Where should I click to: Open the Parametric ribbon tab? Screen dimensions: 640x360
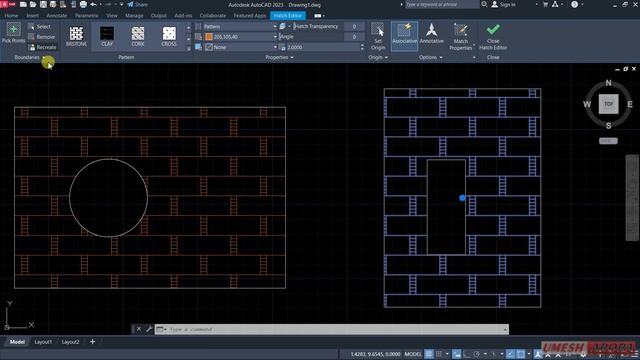tap(87, 16)
